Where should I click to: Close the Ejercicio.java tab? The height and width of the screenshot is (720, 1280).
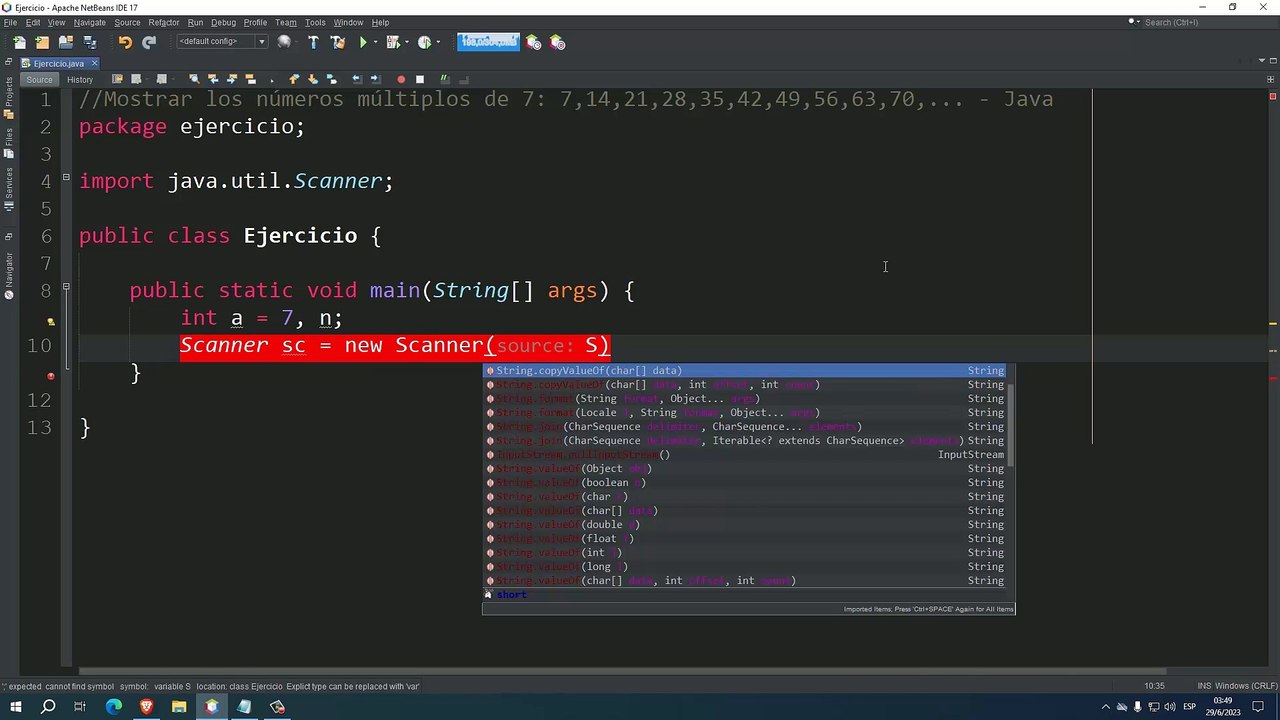pyautogui.click(x=95, y=63)
